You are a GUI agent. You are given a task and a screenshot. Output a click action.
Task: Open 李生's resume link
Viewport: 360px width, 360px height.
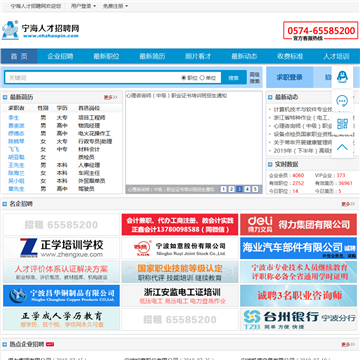[x=14, y=118]
